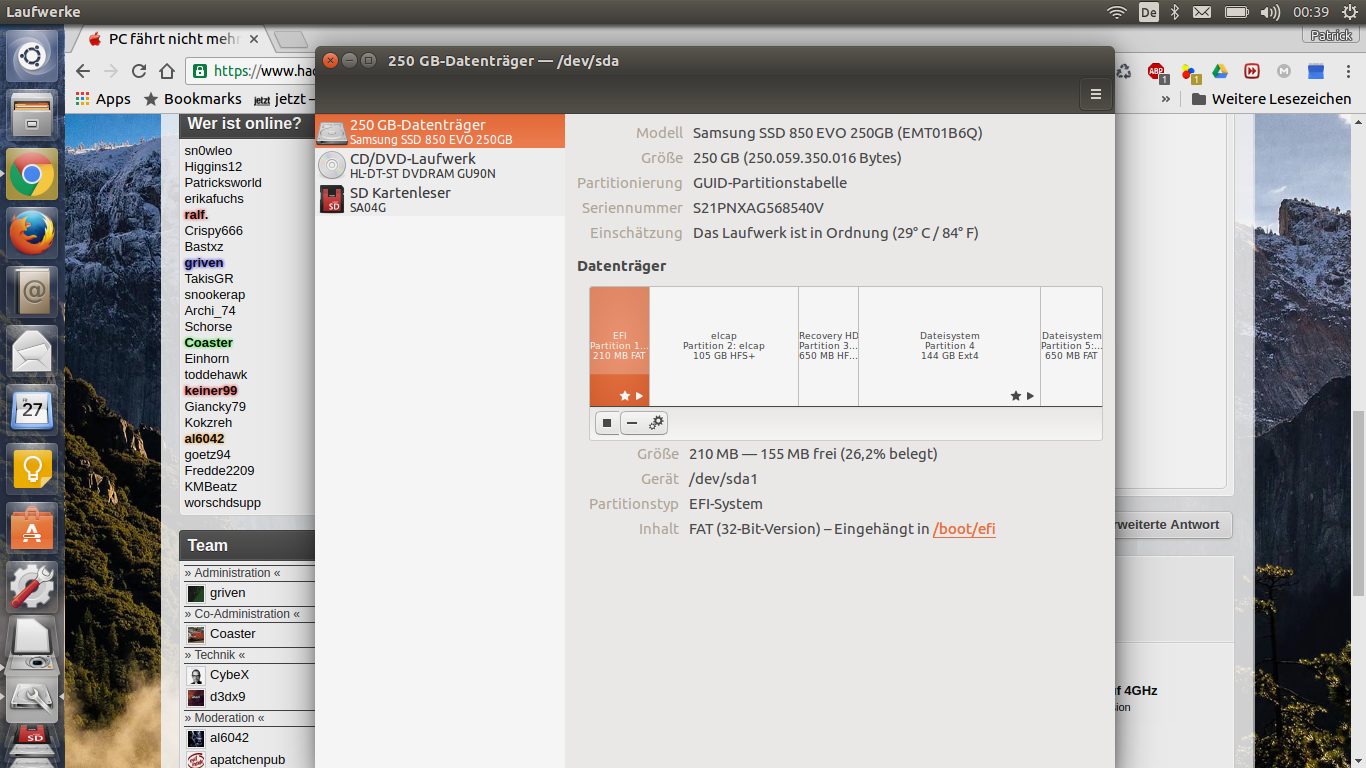Launch Google Chrome from the launcher
The image size is (1366, 768).
[x=32, y=175]
